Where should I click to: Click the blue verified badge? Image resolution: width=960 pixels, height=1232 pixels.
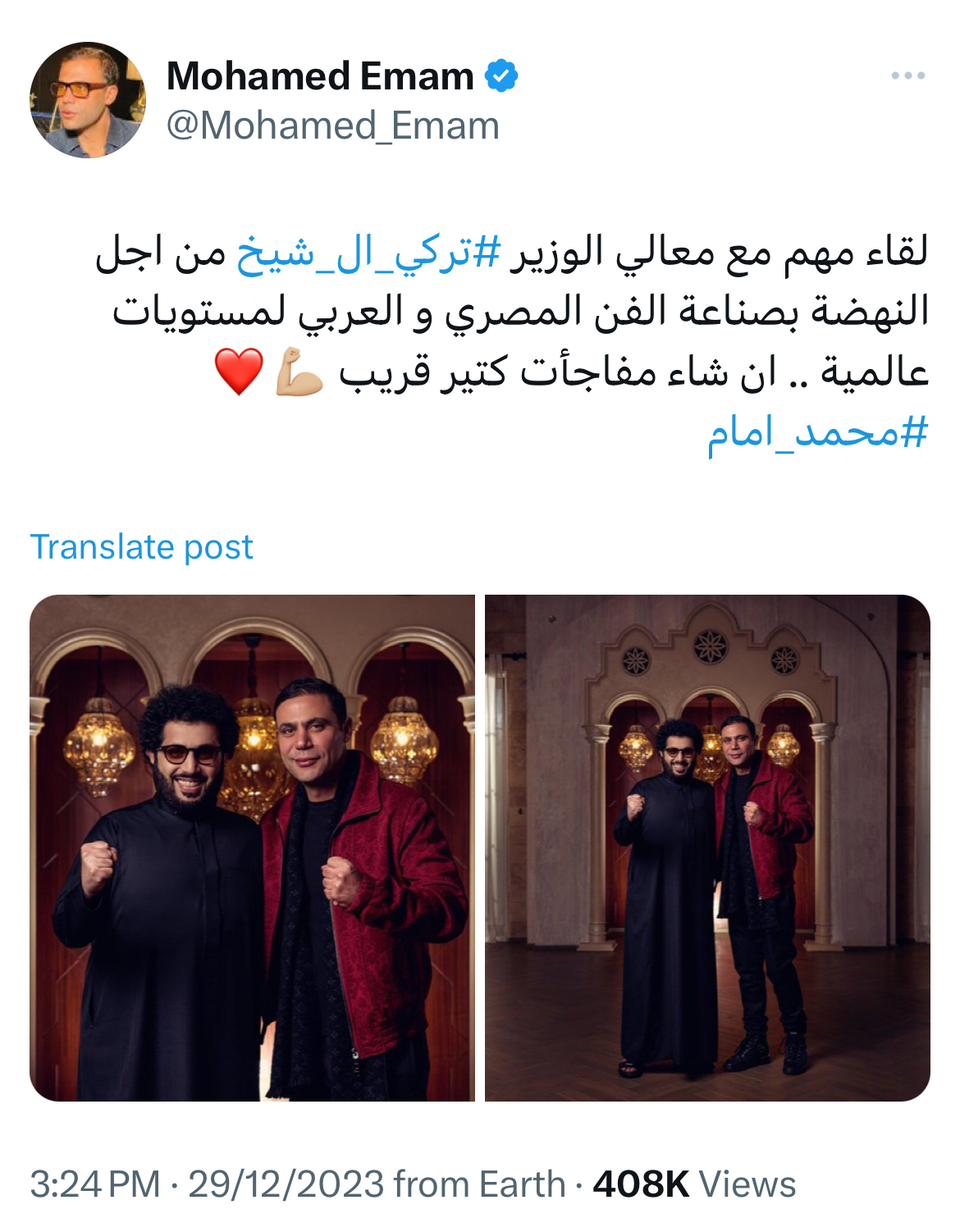tap(501, 76)
